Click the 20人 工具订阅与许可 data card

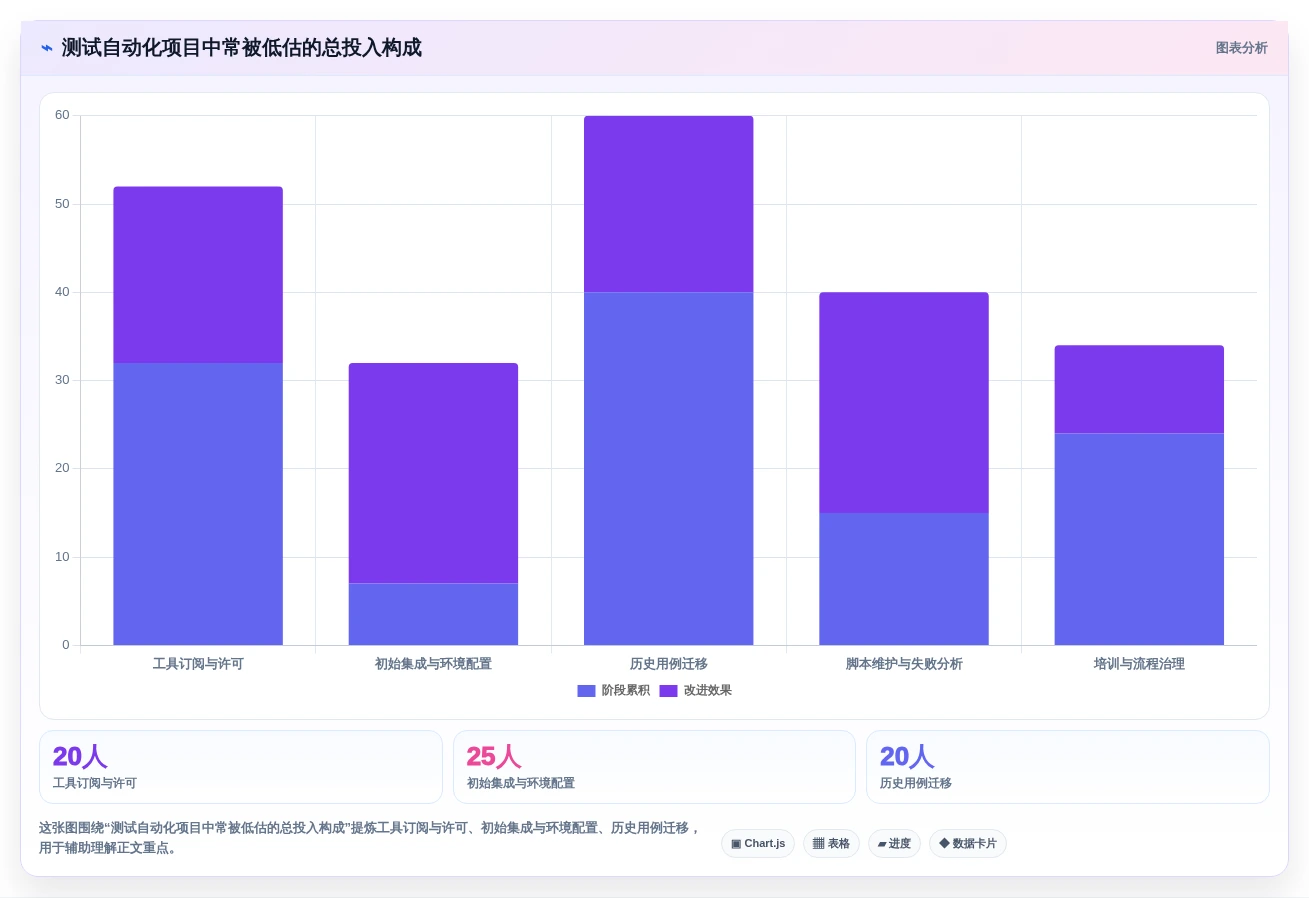pyautogui.click(x=241, y=767)
